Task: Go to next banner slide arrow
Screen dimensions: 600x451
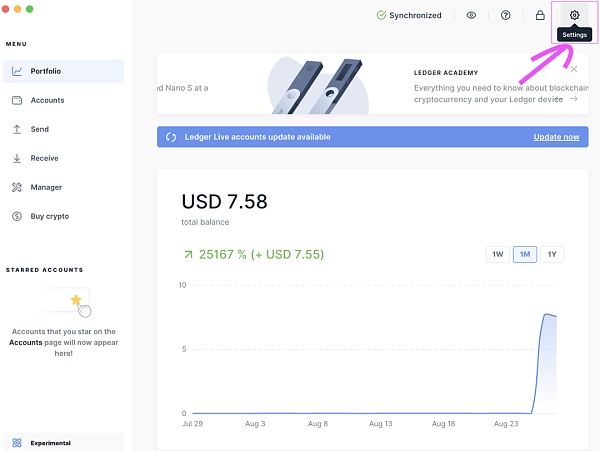Action: 573,99
